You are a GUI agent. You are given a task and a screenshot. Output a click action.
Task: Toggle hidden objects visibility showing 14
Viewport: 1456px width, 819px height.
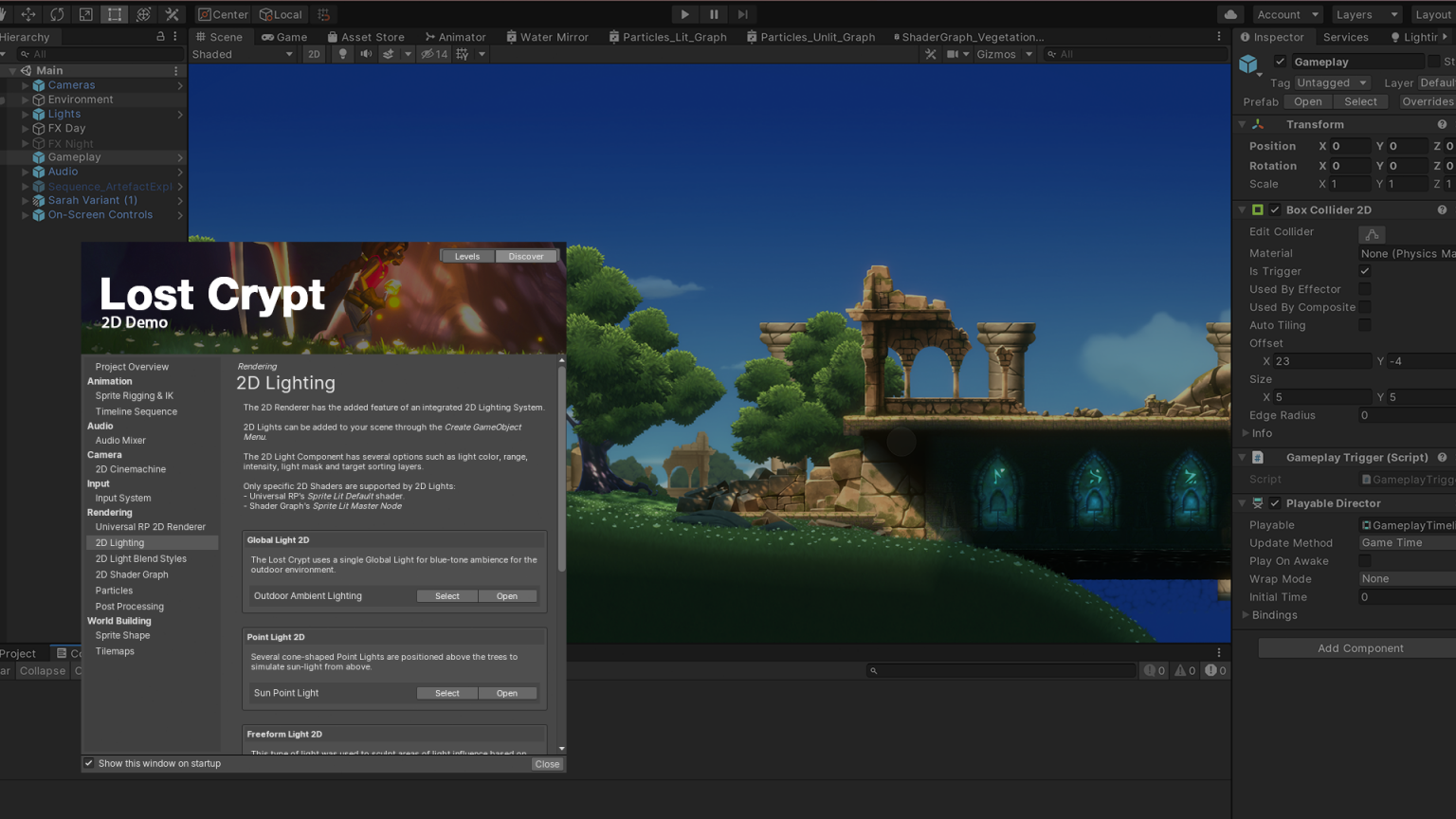[x=434, y=54]
